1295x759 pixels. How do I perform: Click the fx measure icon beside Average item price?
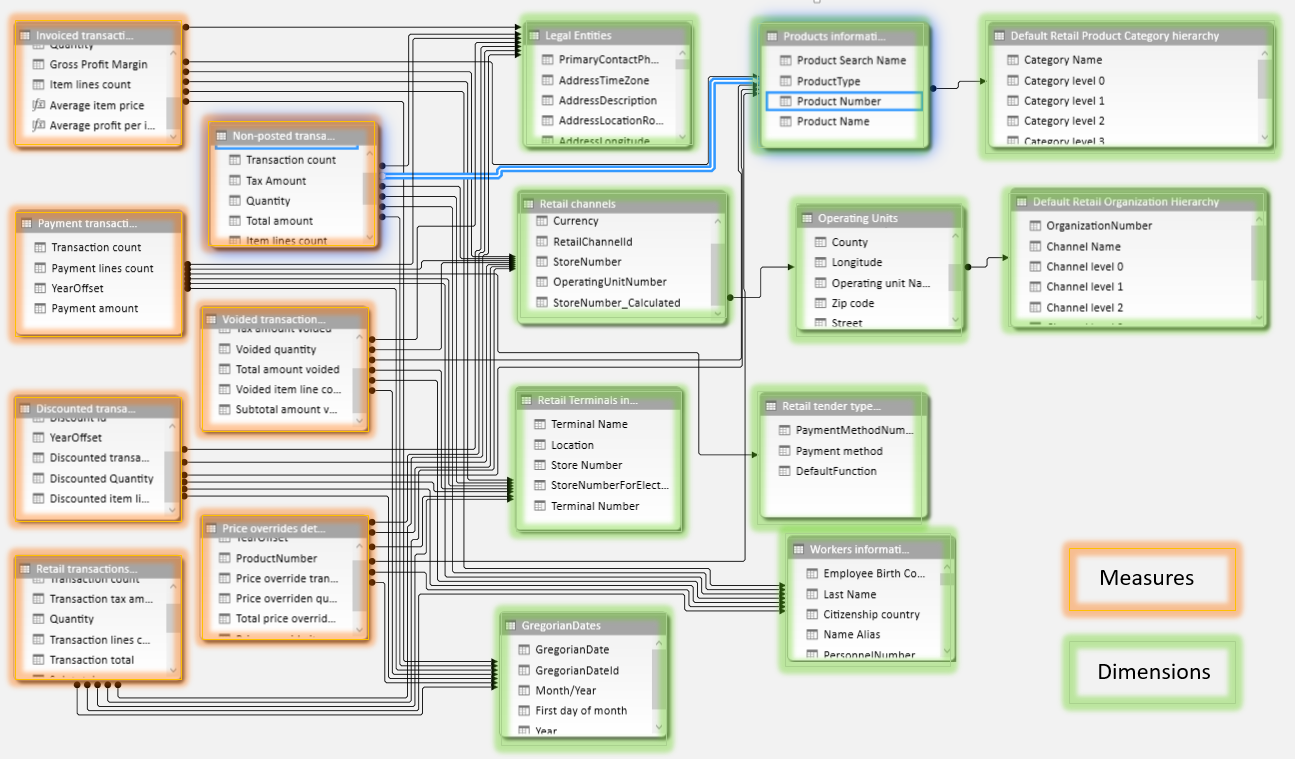[39, 105]
